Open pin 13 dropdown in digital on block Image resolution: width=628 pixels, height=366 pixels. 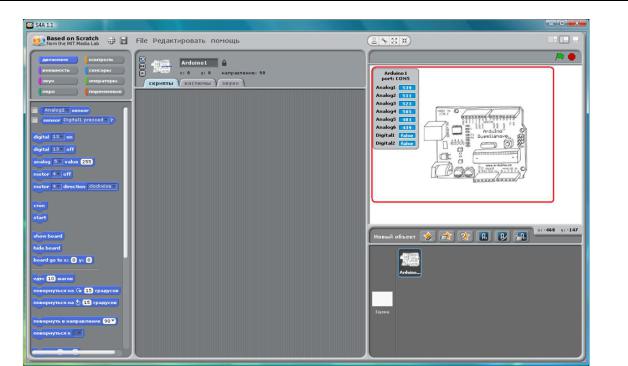point(58,137)
